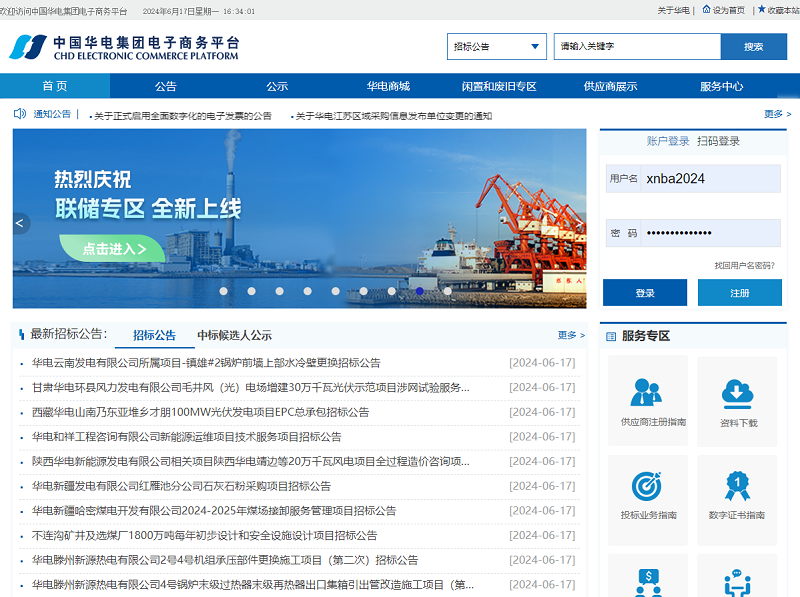Open the 服务中心 menu item
This screenshot has width=800, height=597.
[721, 86]
